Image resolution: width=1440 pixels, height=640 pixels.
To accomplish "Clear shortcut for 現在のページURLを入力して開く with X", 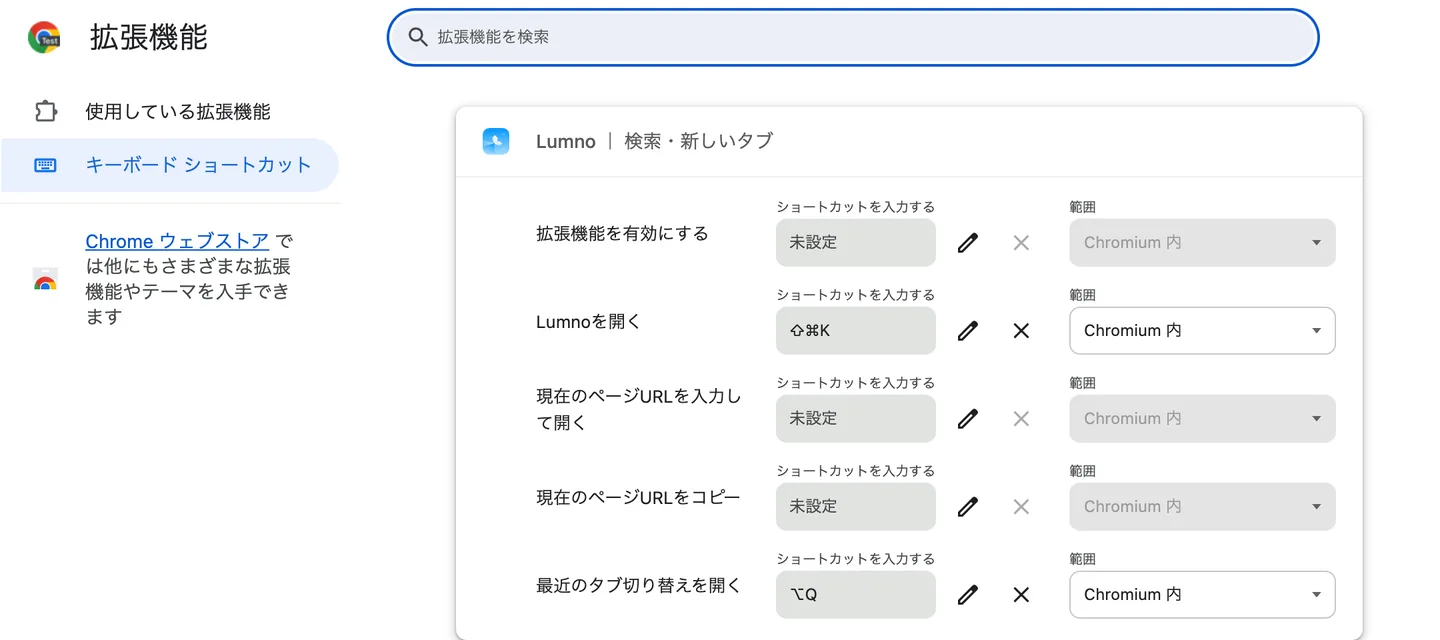I will 1021,419.
